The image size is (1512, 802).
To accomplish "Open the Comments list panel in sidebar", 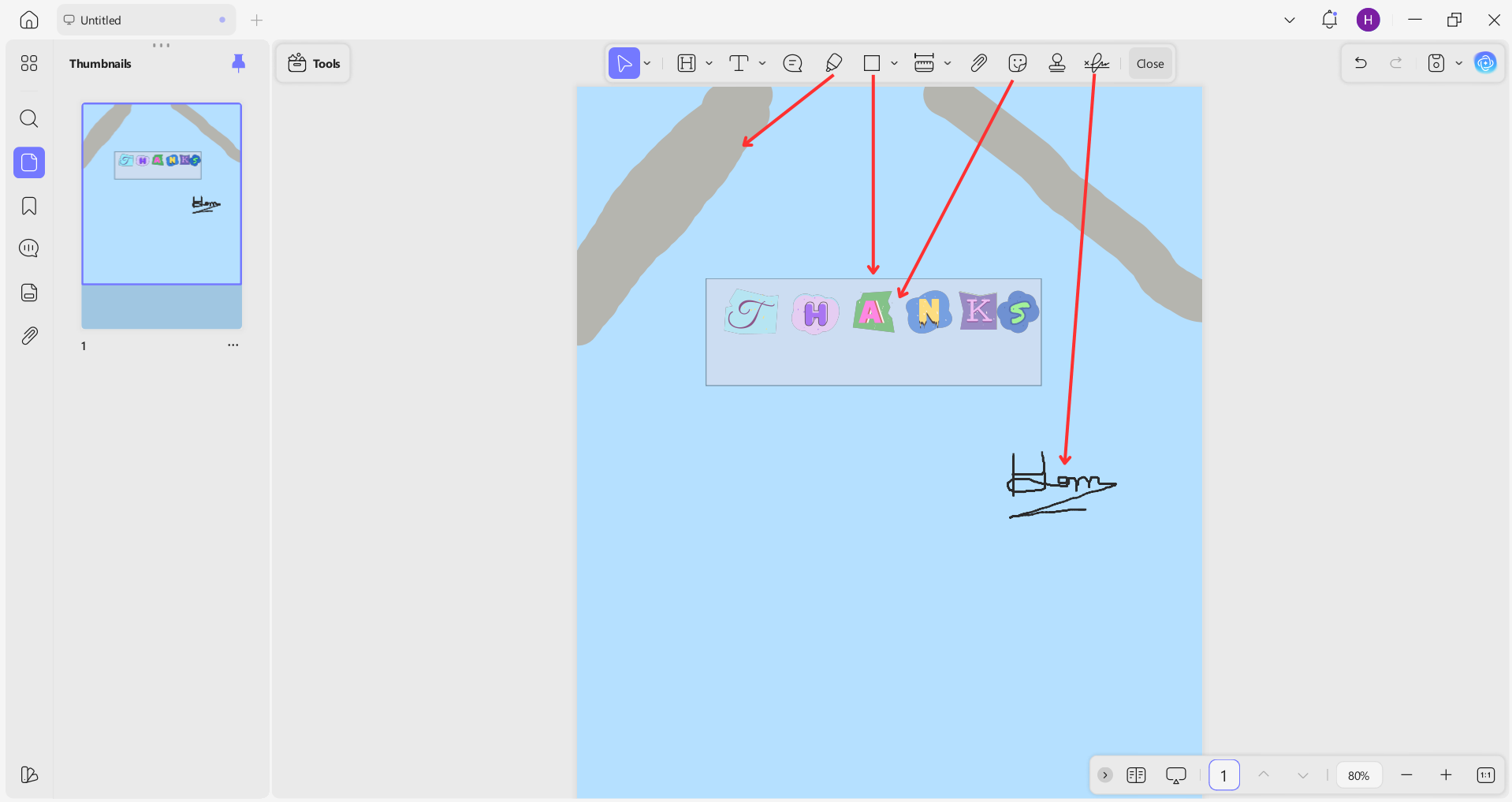I will (x=29, y=248).
